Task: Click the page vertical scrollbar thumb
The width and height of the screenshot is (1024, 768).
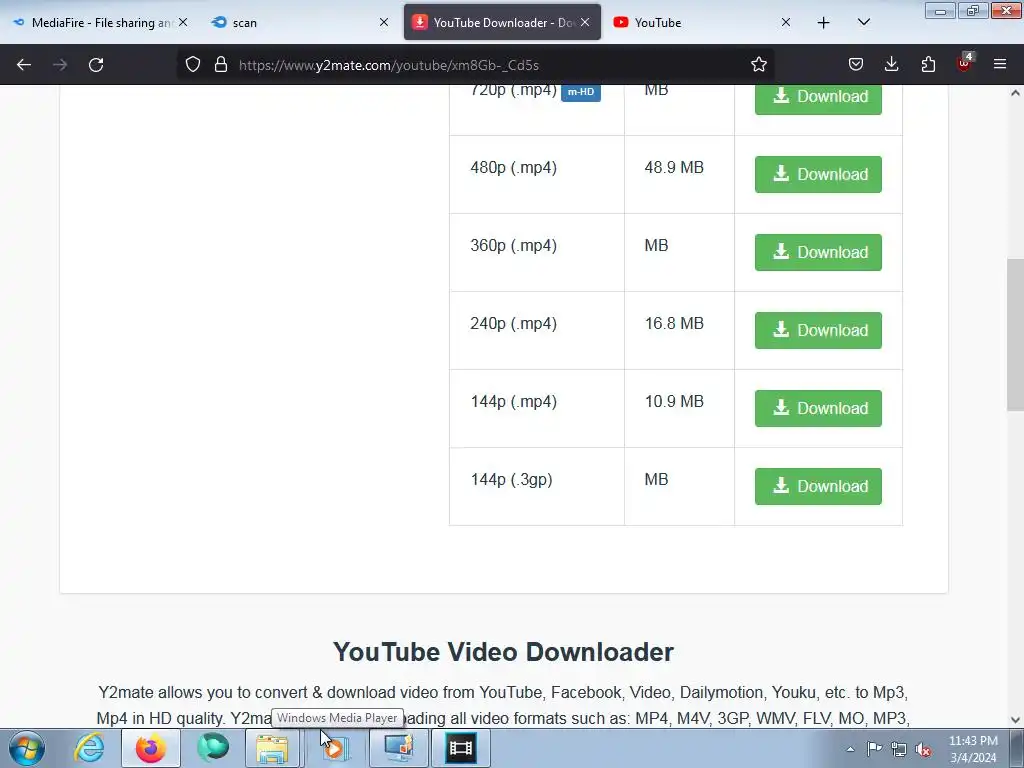Action: point(1015,334)
